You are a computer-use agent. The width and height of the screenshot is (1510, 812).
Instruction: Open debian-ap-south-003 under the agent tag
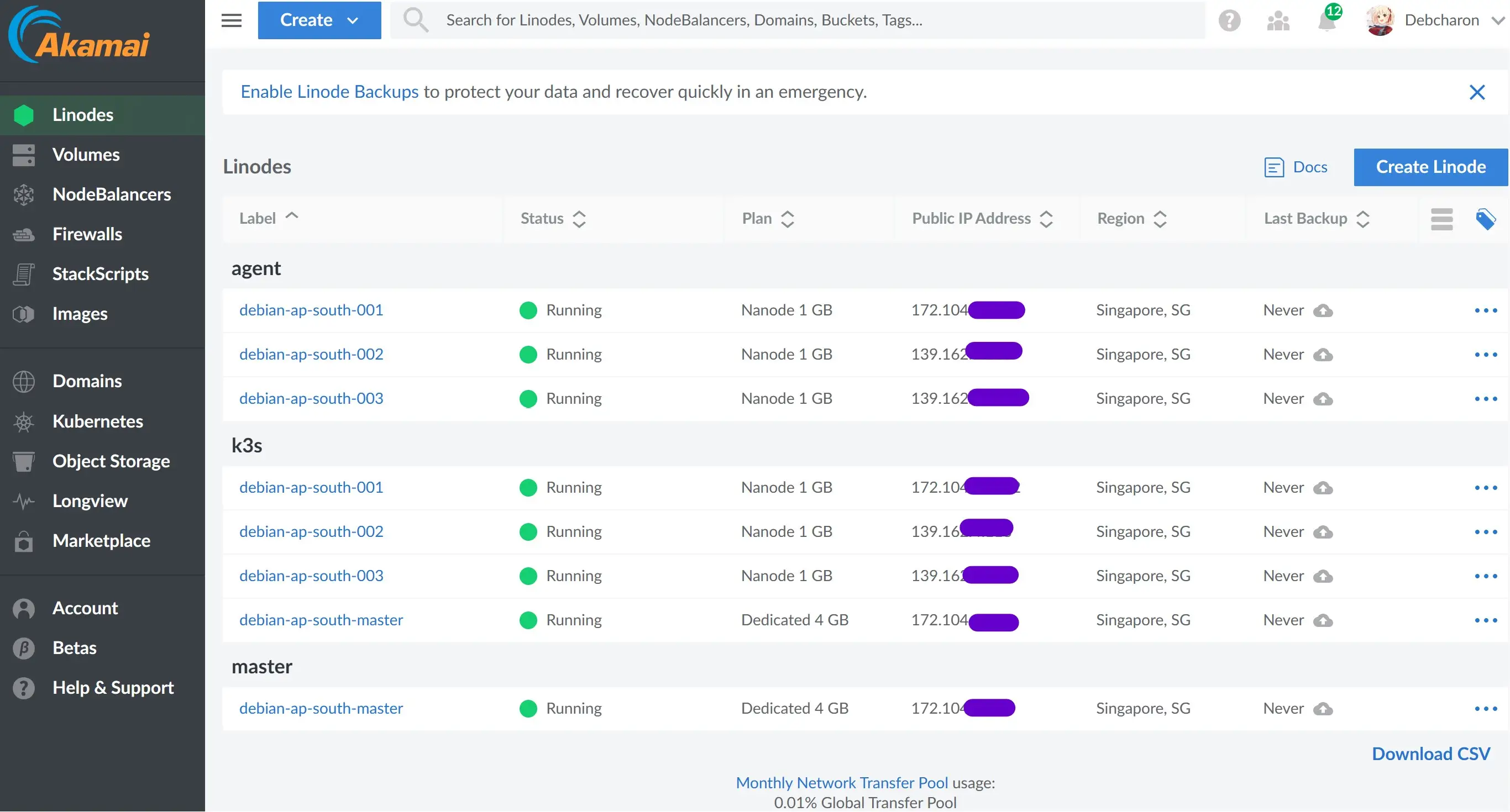311,398
